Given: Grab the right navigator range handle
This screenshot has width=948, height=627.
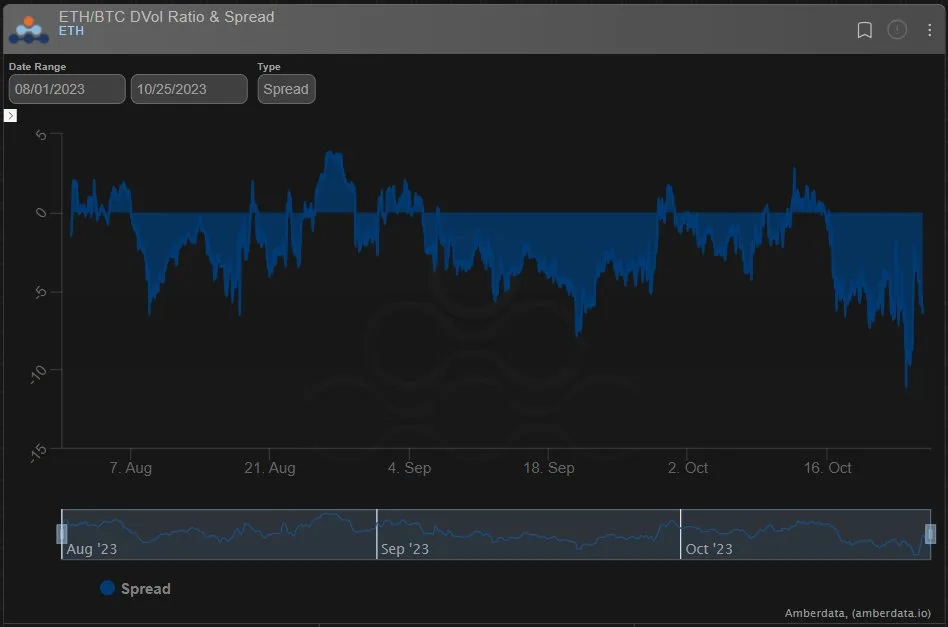Looking at the screenshot, I should (x=930, y=534).
